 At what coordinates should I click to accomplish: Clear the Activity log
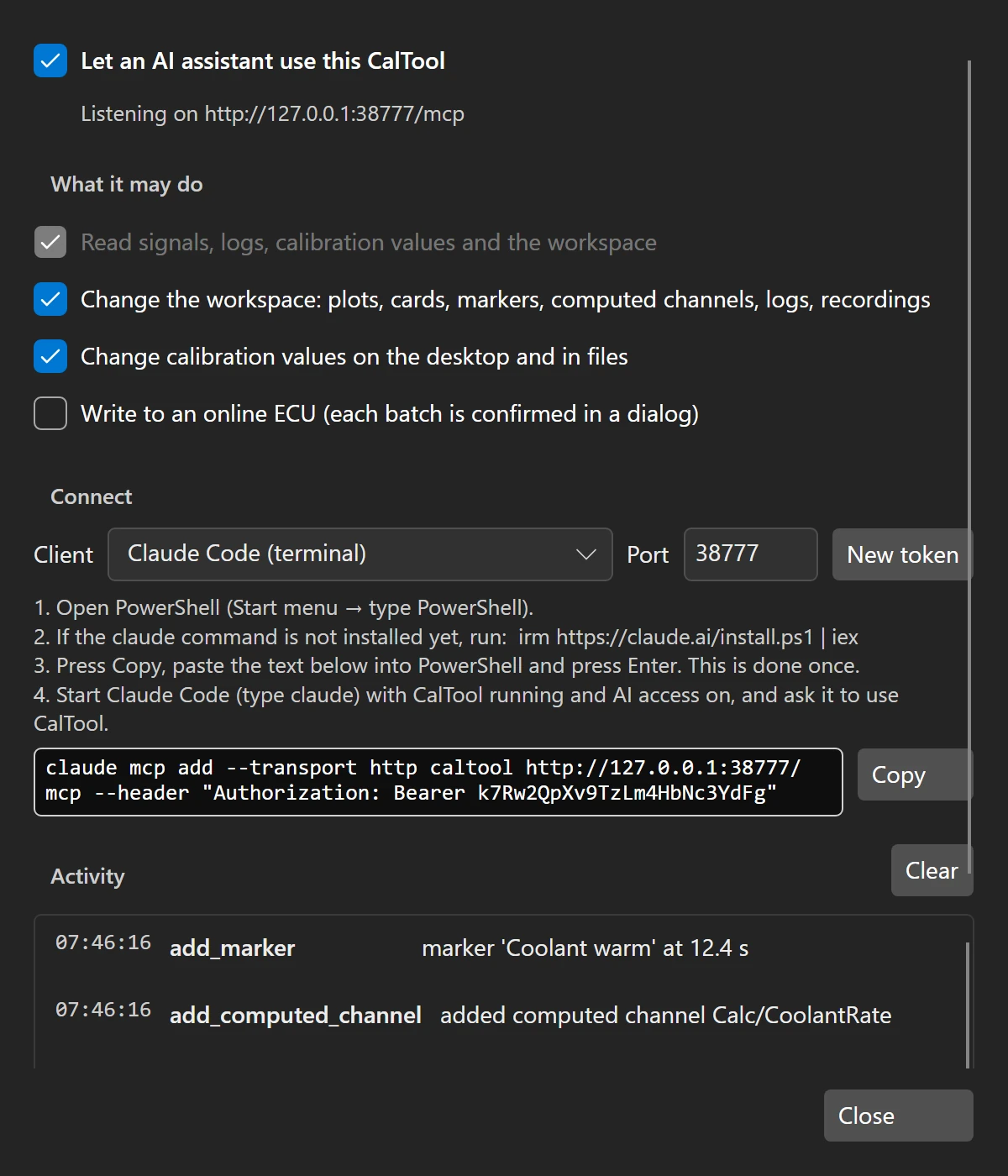click(x=932, y=870)
